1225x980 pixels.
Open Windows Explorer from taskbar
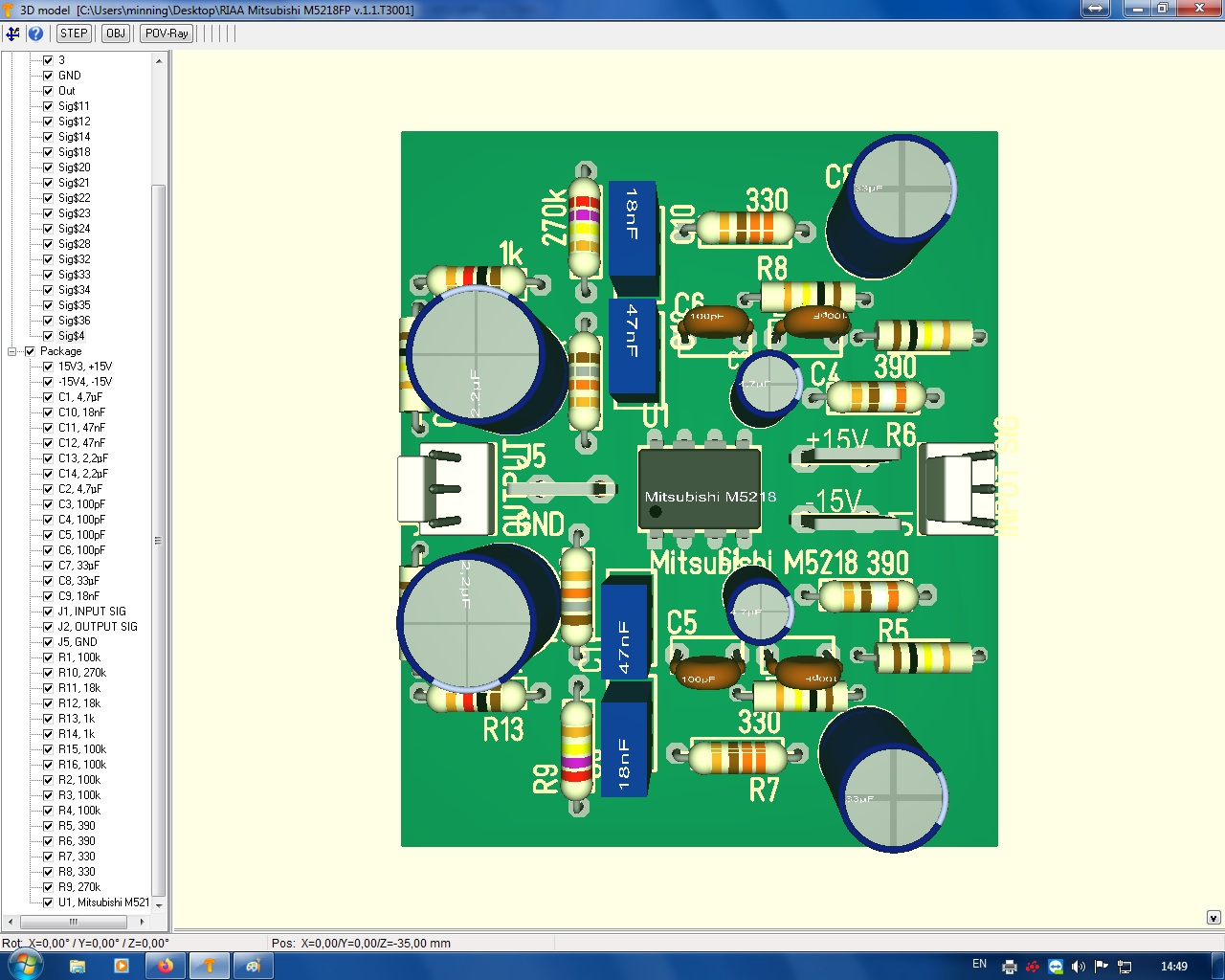[x=78, y=966]
